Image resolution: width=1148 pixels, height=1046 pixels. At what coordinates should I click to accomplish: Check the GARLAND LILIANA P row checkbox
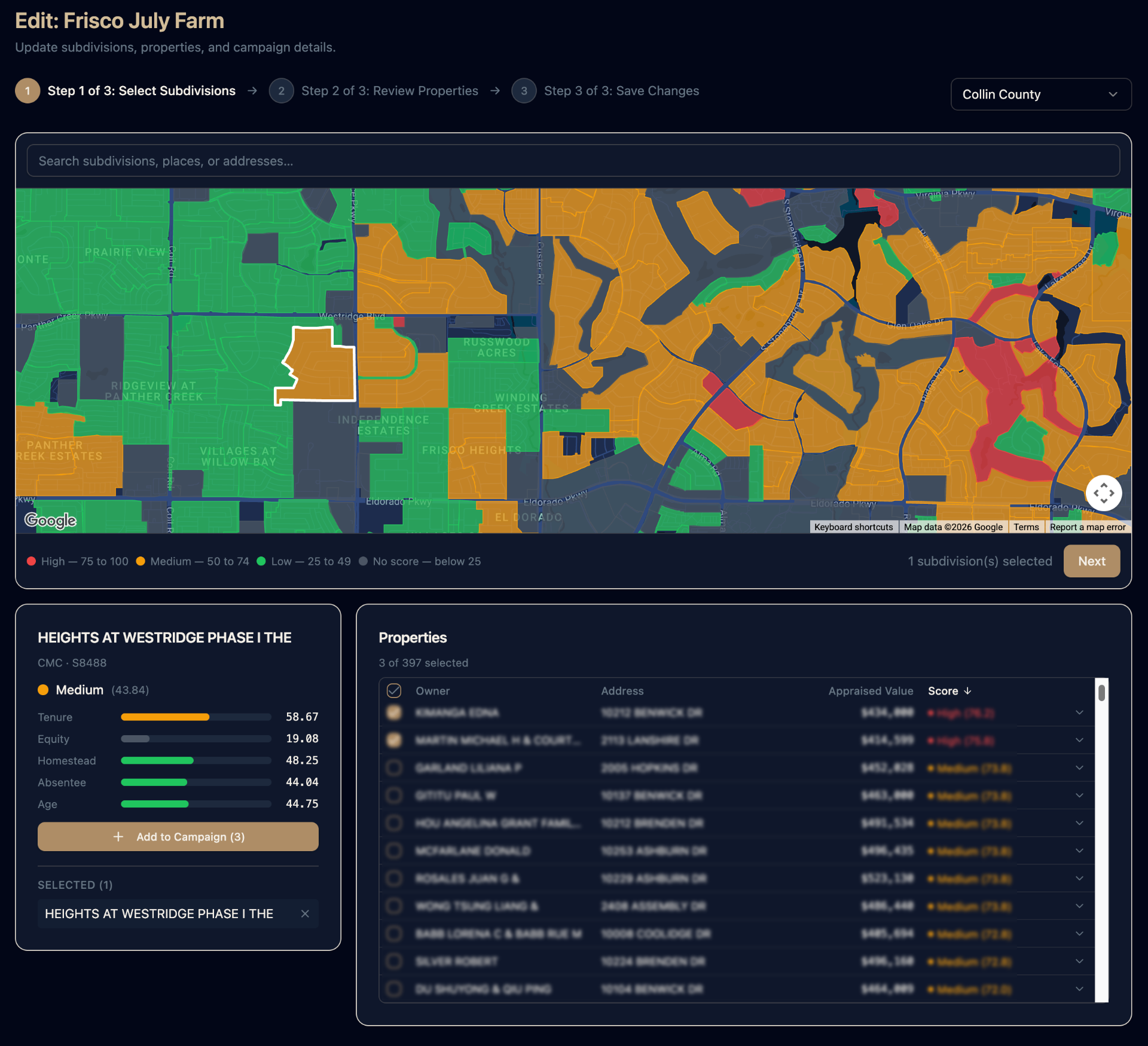point(393,767)
